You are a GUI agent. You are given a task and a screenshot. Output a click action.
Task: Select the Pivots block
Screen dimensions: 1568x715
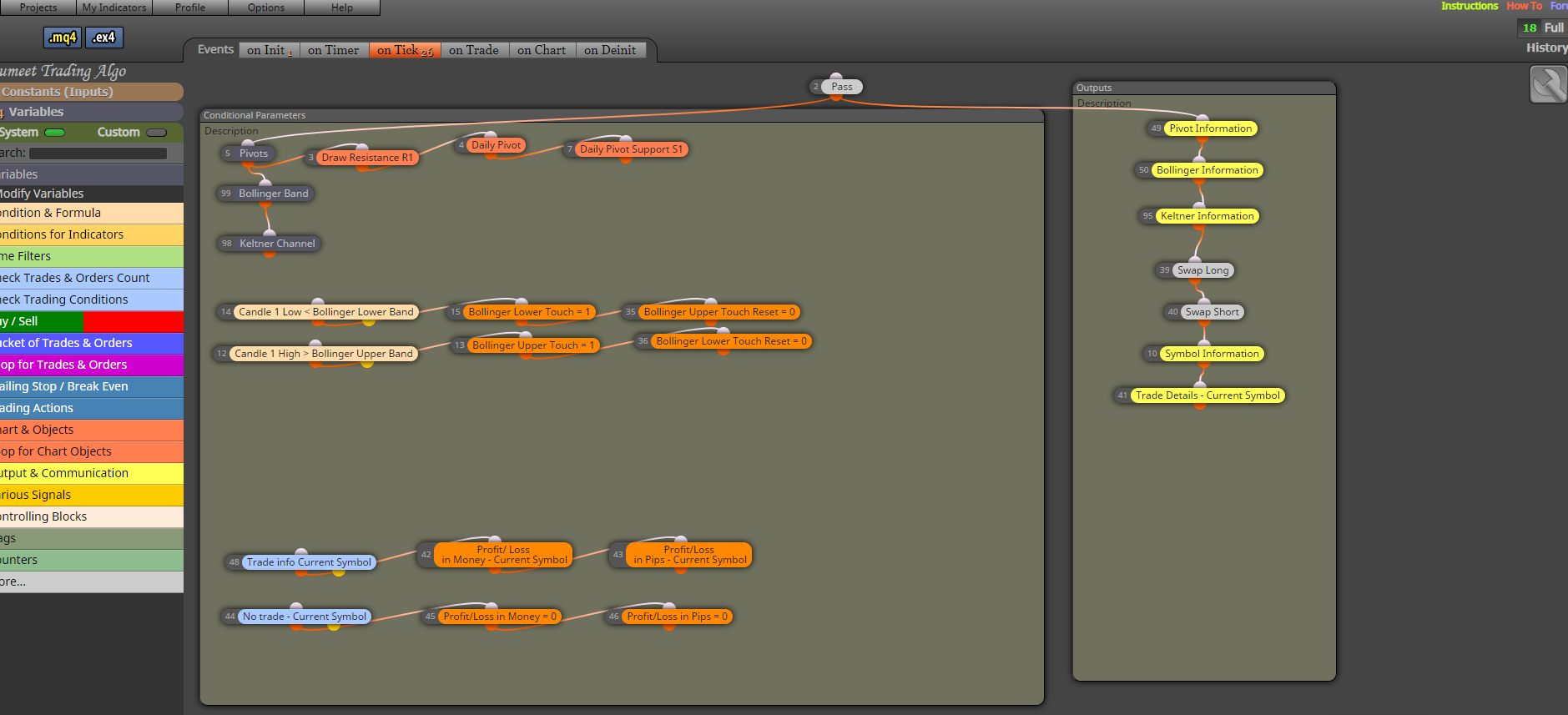click(254, 154)
